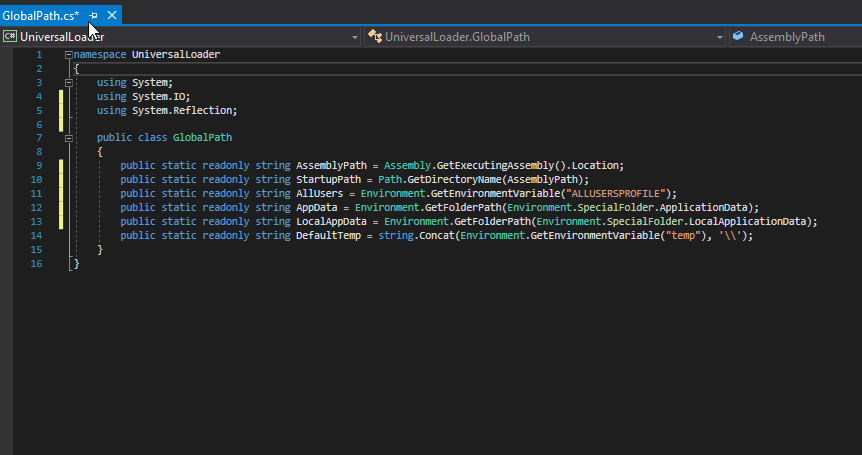Click the yellow change marker beside line 4
The width and height of the screenshot is (862, 455).
61,97
